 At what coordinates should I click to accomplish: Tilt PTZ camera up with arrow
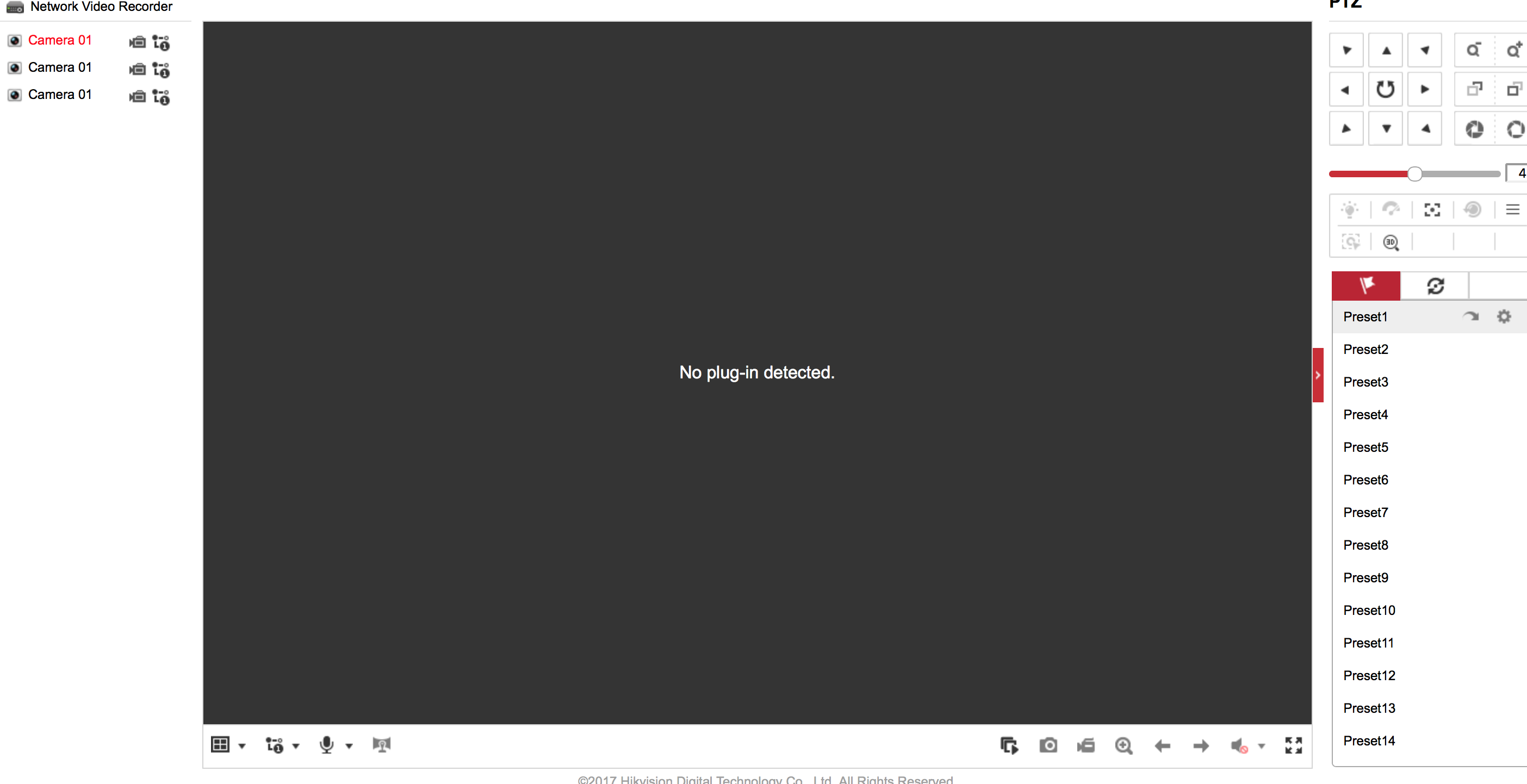coord(1385,51)
